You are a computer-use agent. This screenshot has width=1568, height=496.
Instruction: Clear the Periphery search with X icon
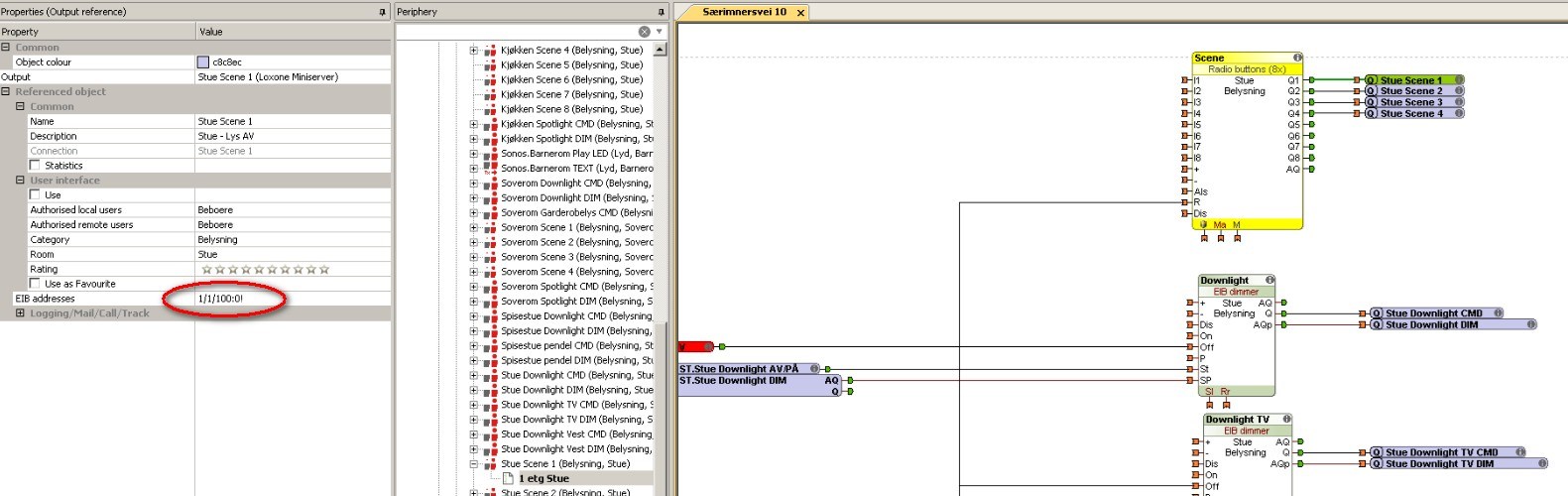644,32
